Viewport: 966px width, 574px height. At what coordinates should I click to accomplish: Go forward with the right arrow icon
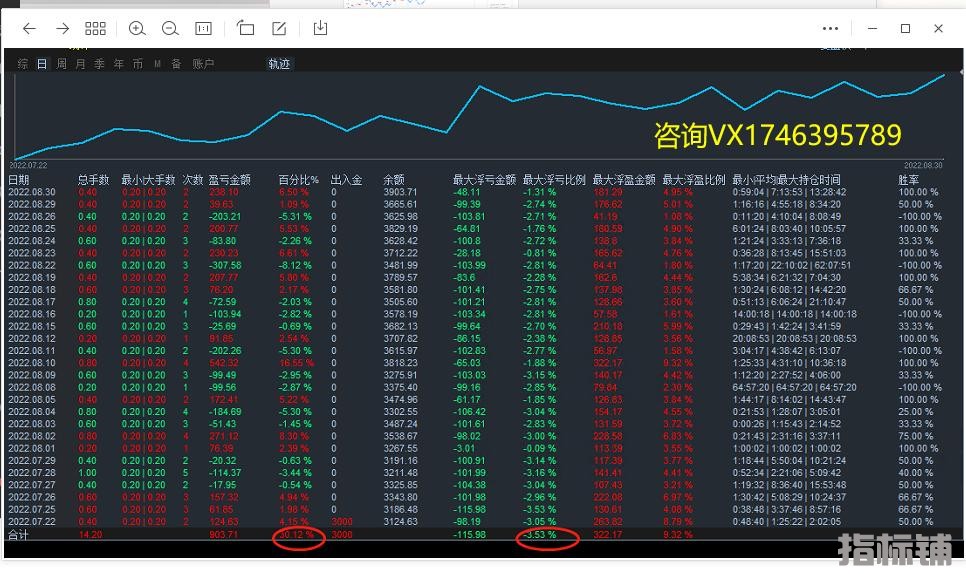[62, 28]
